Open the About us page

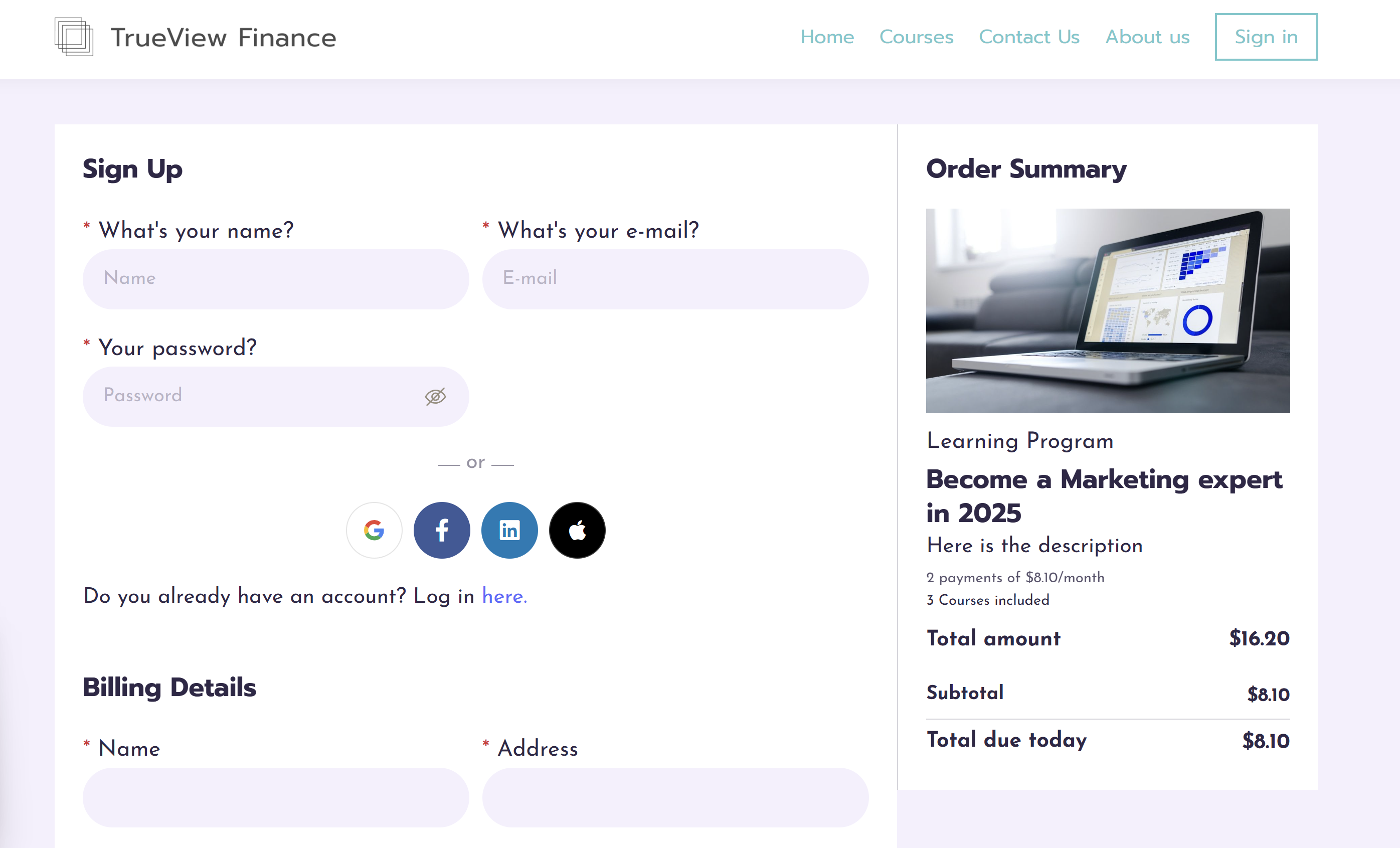click(1147, 37)
